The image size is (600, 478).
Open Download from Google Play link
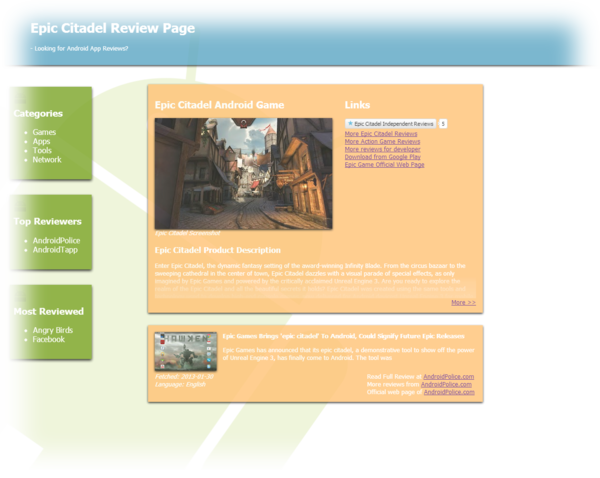(x=383, y=157)
